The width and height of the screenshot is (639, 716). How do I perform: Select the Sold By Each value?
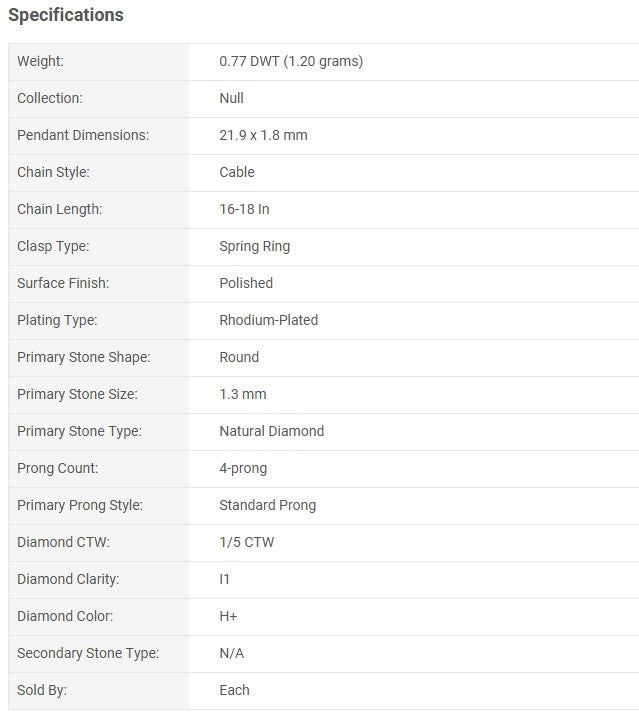pos(234,690)
